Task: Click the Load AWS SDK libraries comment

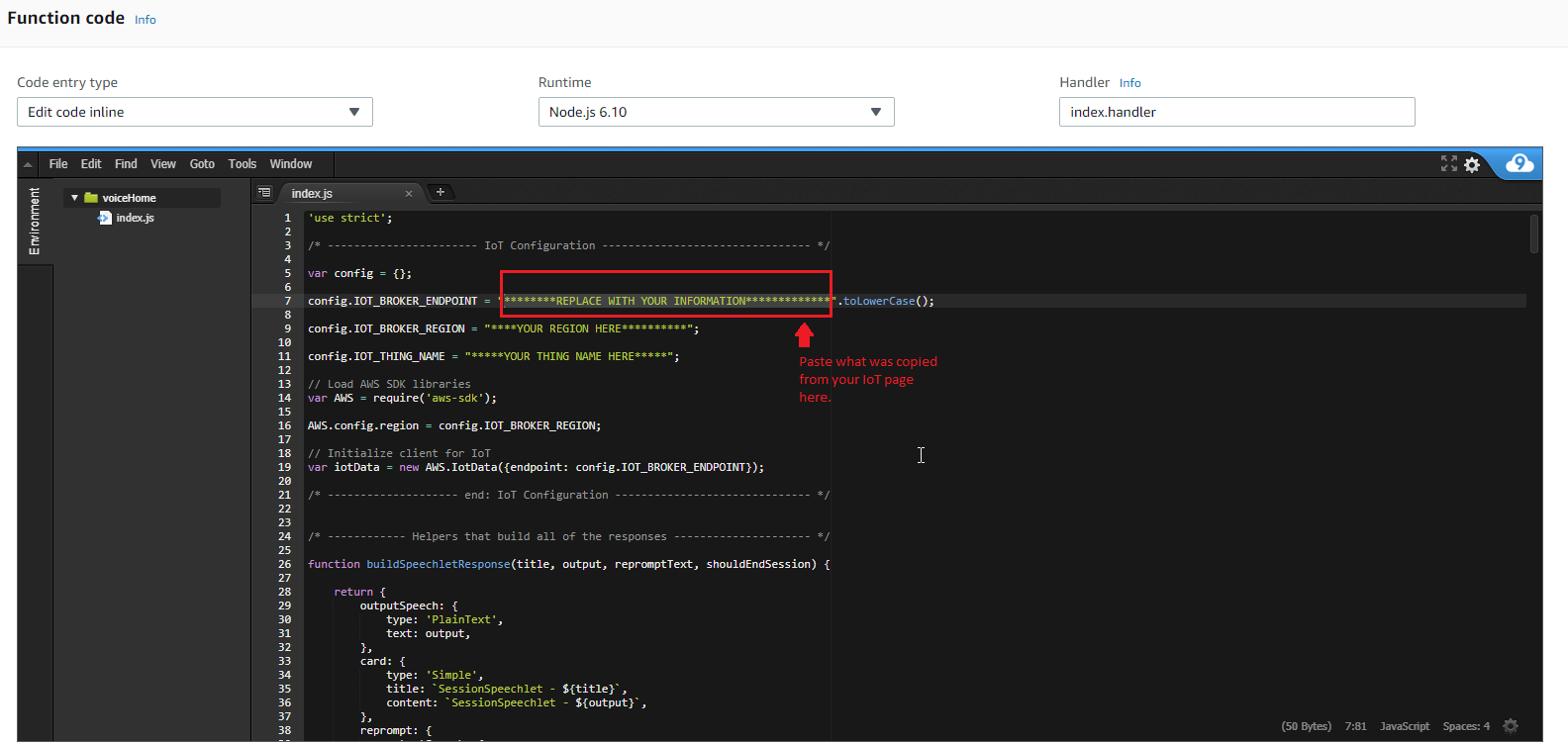Action: 389,384
